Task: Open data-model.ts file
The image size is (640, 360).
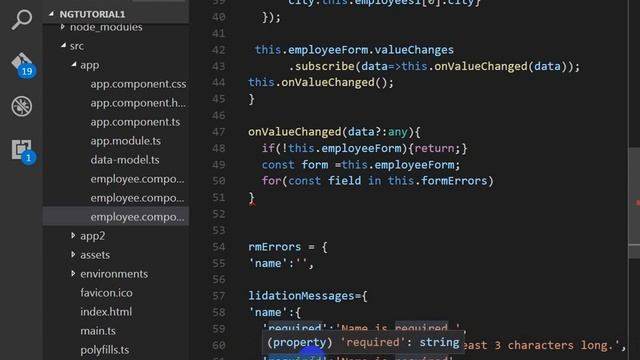Action: [x=125, y=160]
